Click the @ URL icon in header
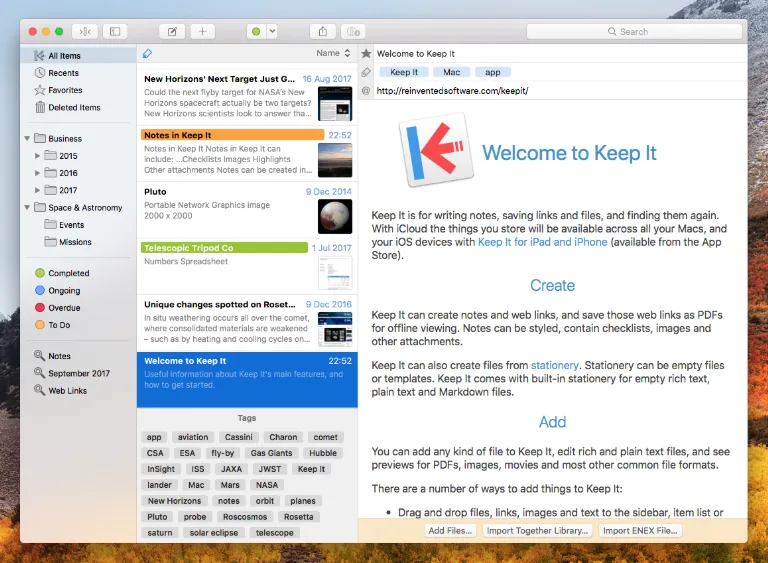768x563 pixels. click(x=365, y=91)
